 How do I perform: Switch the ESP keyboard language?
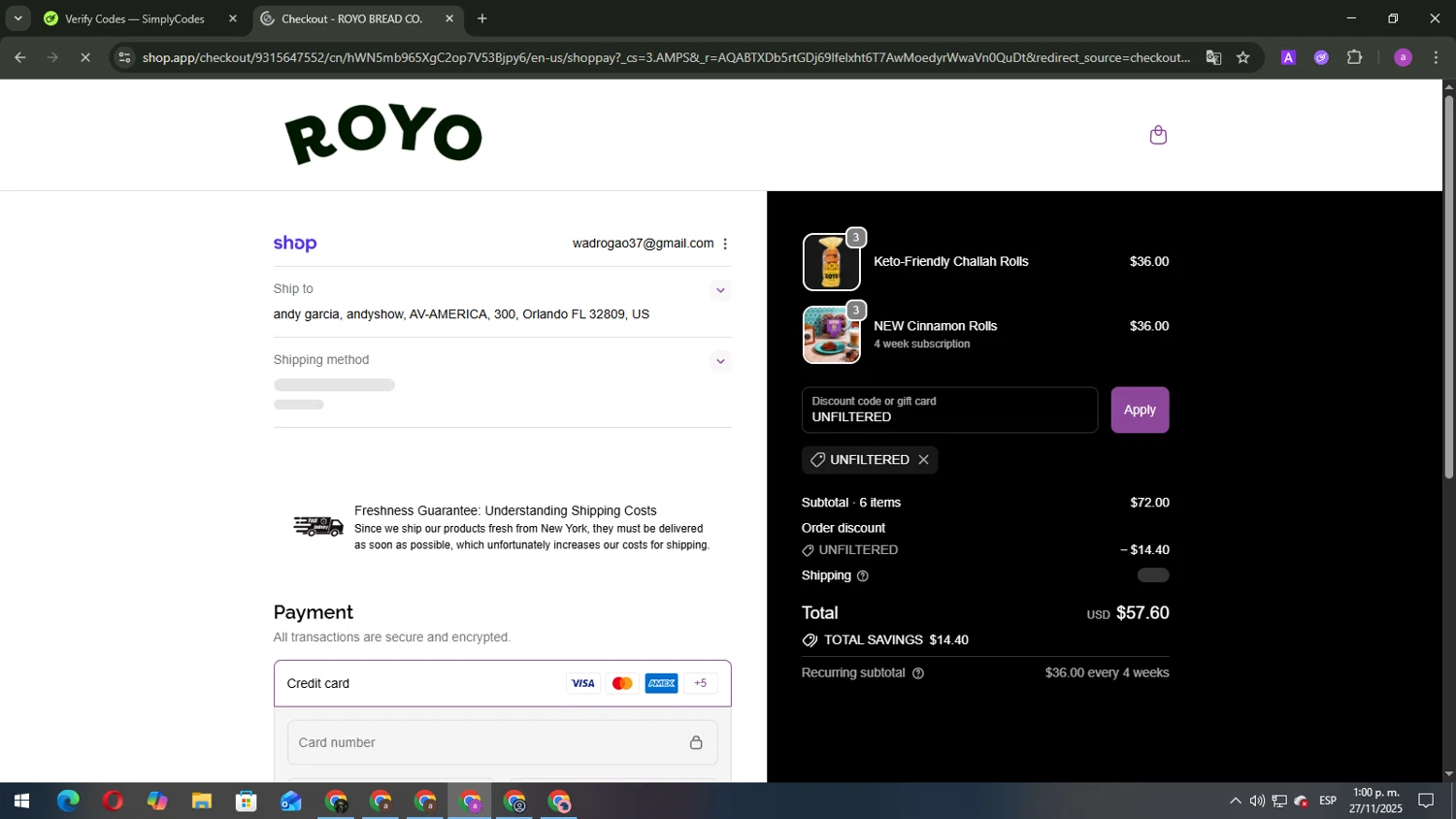click(1328, 802)
